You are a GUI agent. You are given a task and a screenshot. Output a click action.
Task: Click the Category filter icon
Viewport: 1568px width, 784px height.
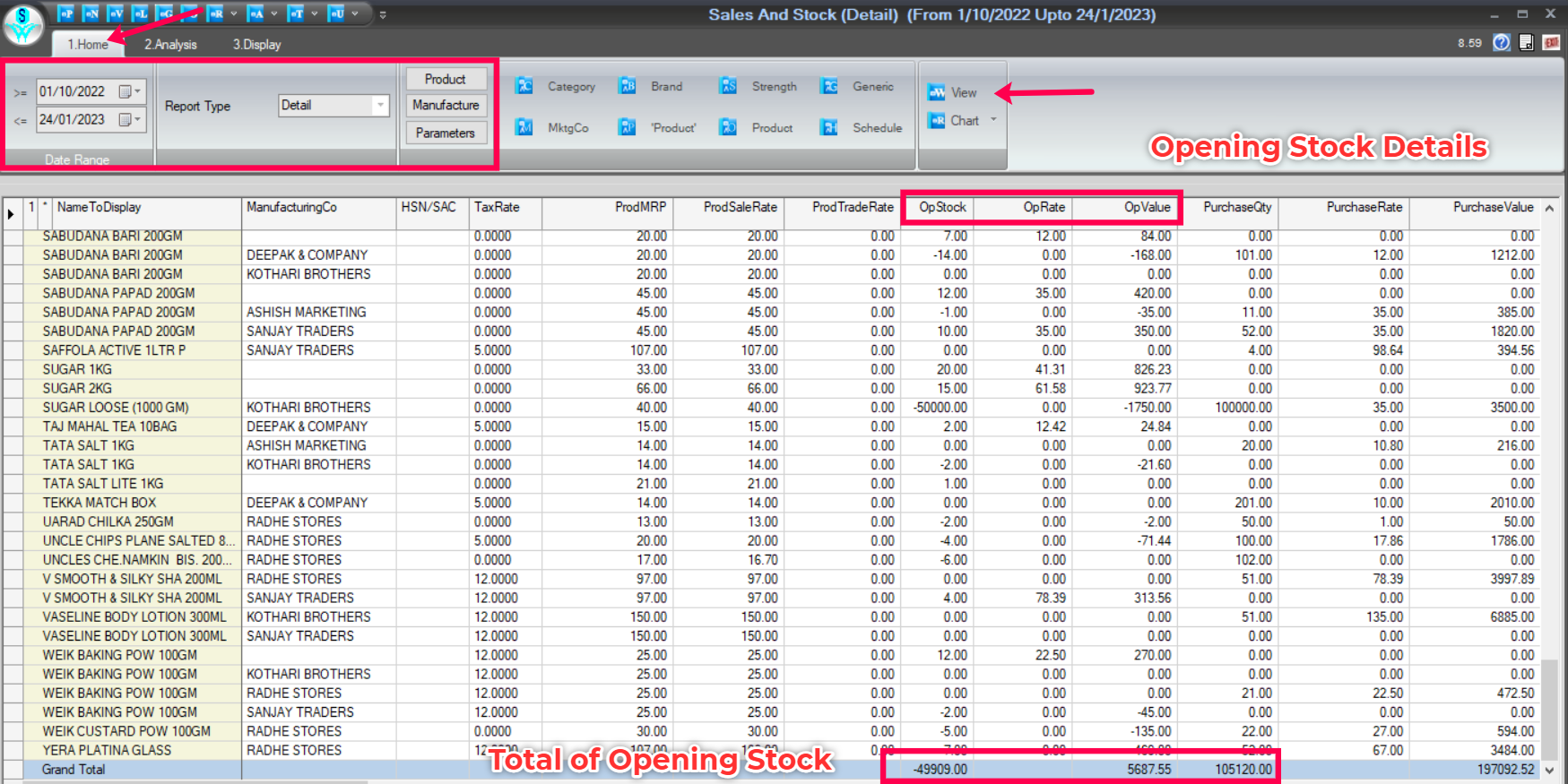click(x=524, y=86)
